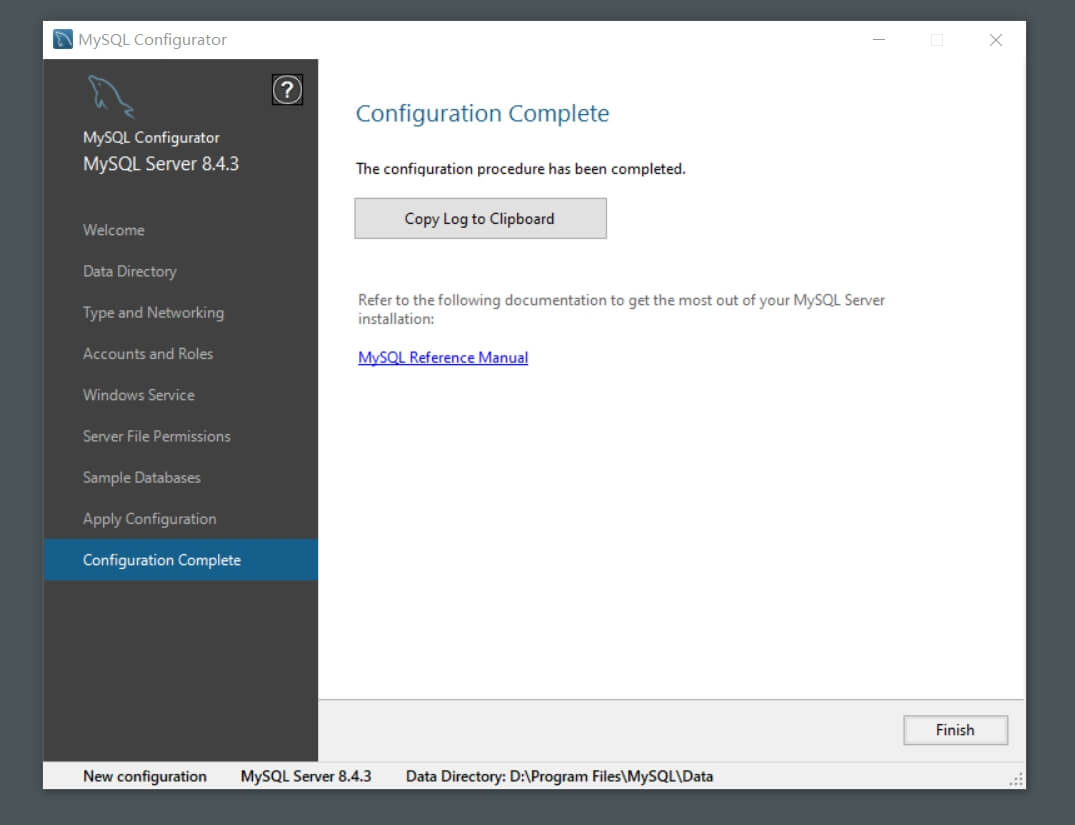Click the 'Configuration Complete' page heading
This screenshot has height=825, width=1075.
pos(482,113)
